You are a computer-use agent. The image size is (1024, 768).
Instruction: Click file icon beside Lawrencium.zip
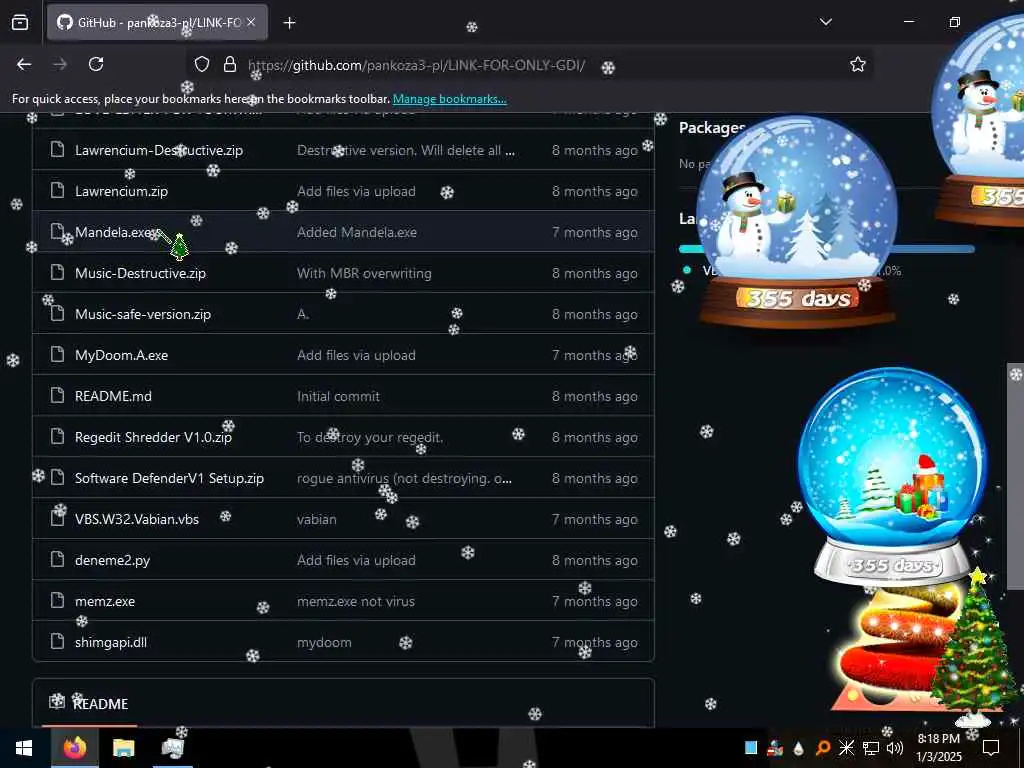(57, 191)
